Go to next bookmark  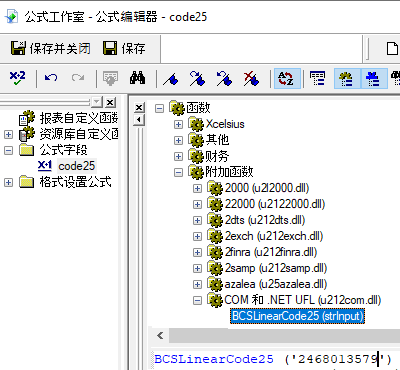197,79
